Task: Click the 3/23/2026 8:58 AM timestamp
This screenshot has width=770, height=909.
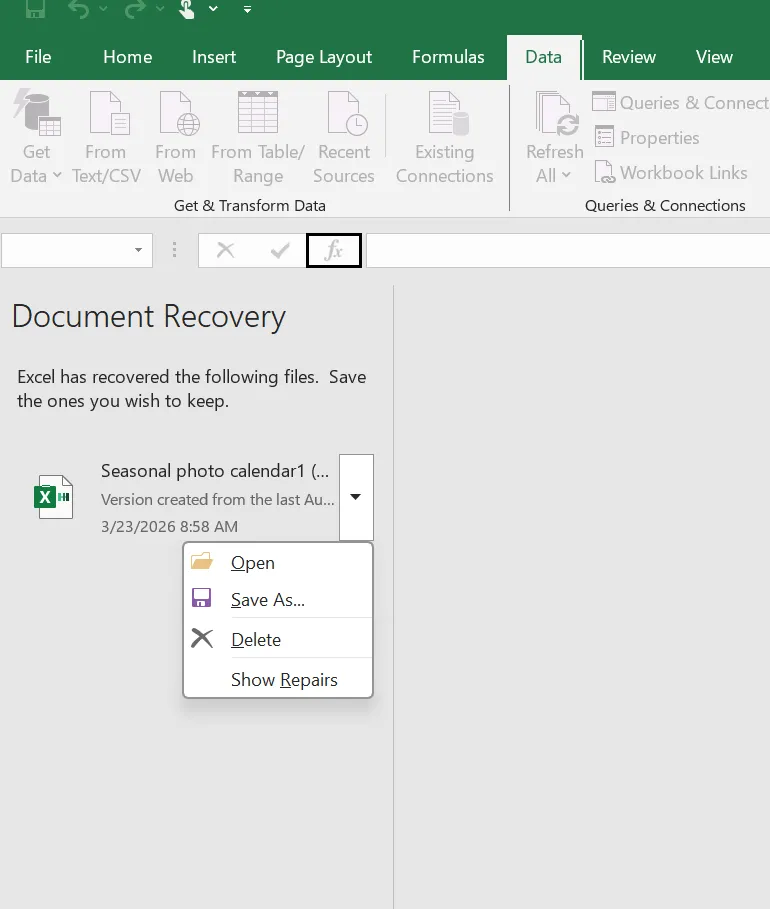Action: pyautogui.click(x=169, y=526)
